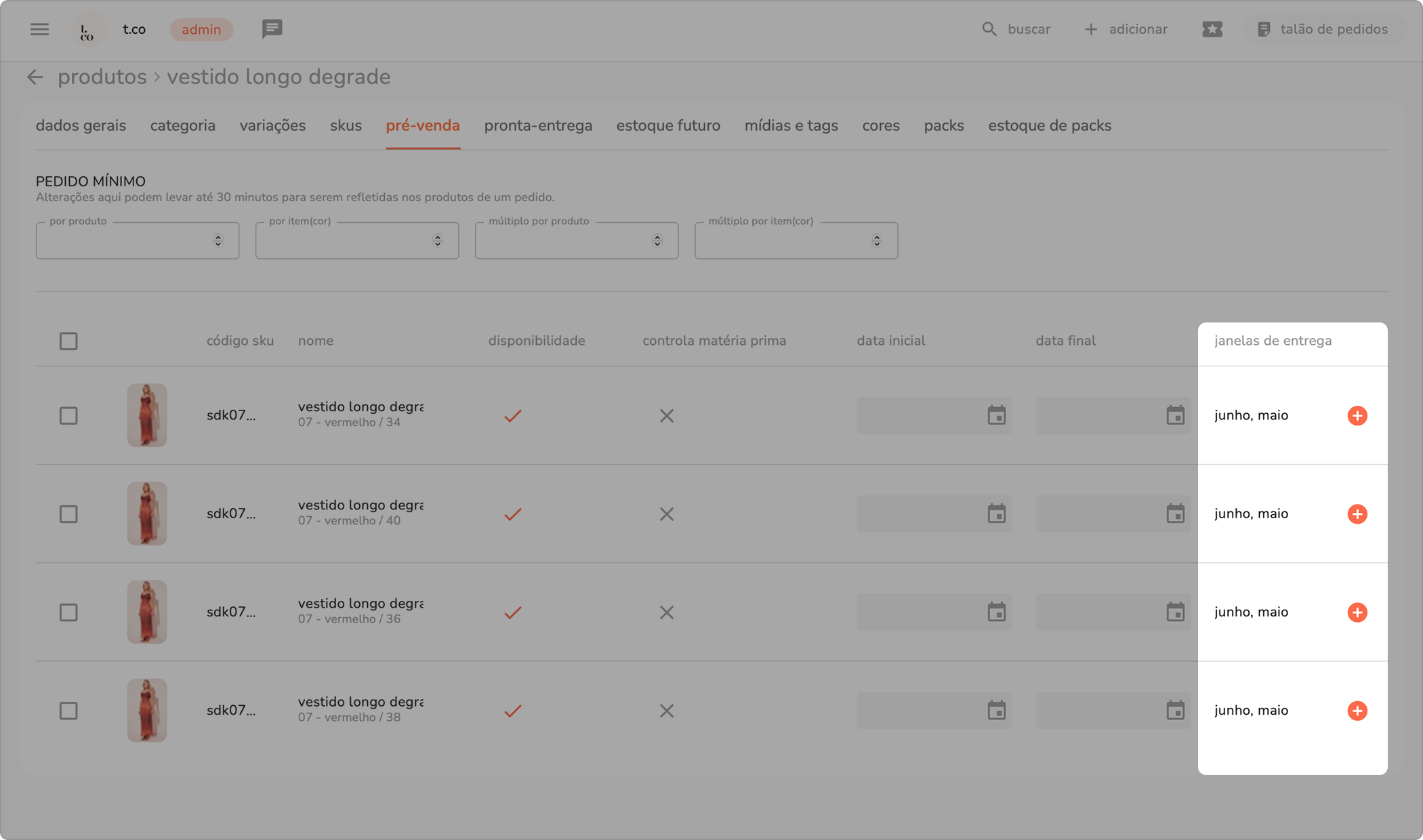Open data inicial calendar for vermelho / 34
The image size is (1423, 840).
[996, 415]
